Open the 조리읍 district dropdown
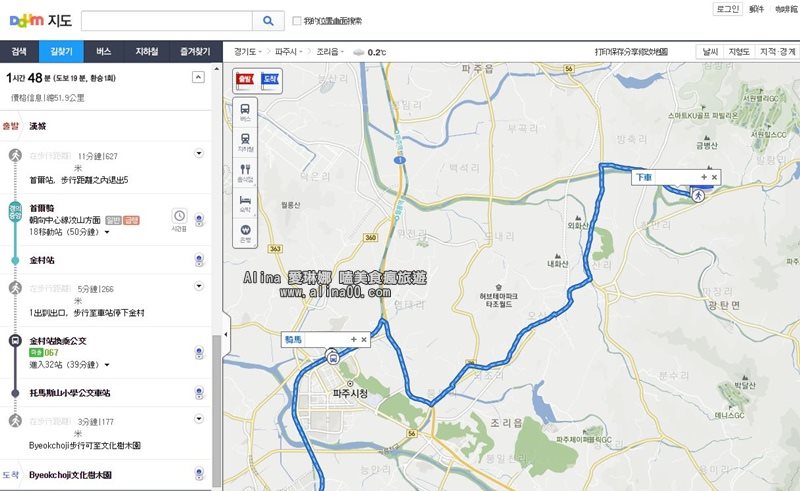 tap(330, 52)
